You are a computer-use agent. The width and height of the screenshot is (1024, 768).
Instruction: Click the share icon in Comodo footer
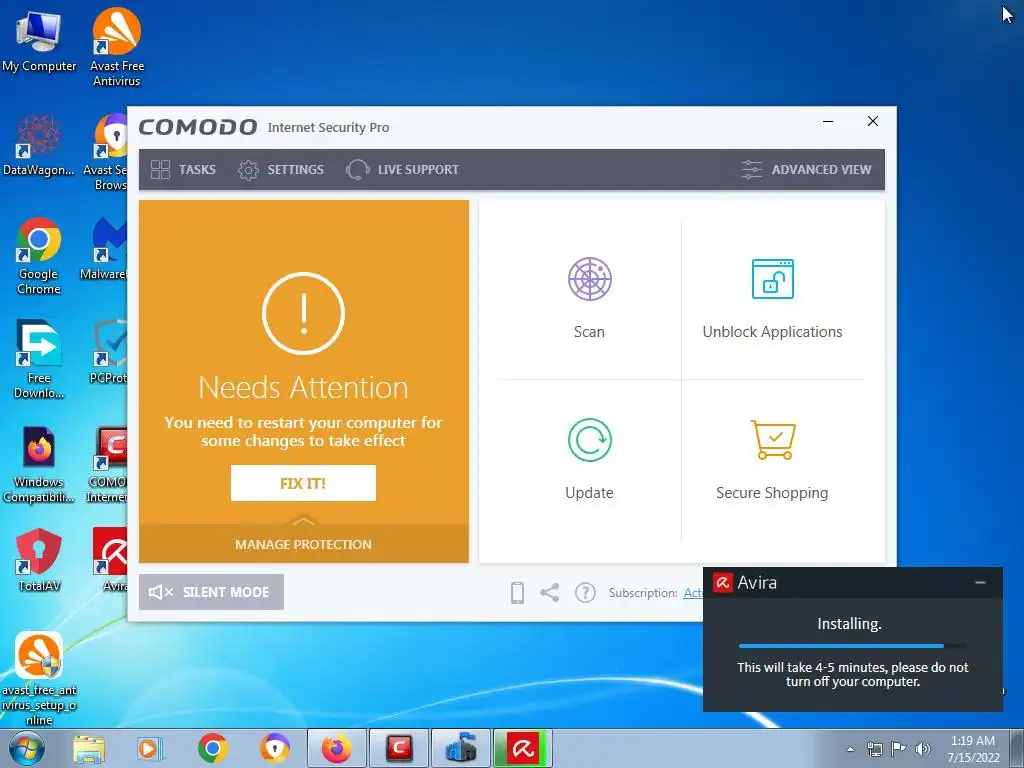click(x=549, y=592)
